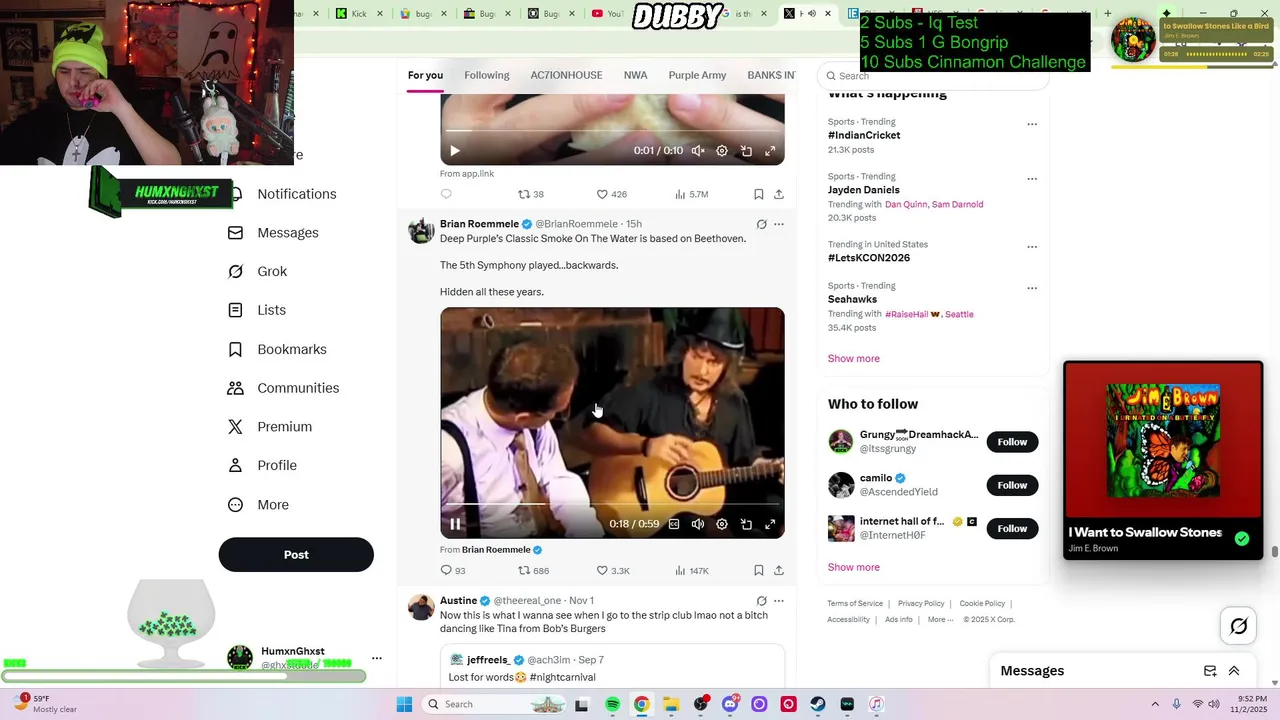Show more trending topics
Viewport: 1280px width, 720px height.
(x=854, y=359)
